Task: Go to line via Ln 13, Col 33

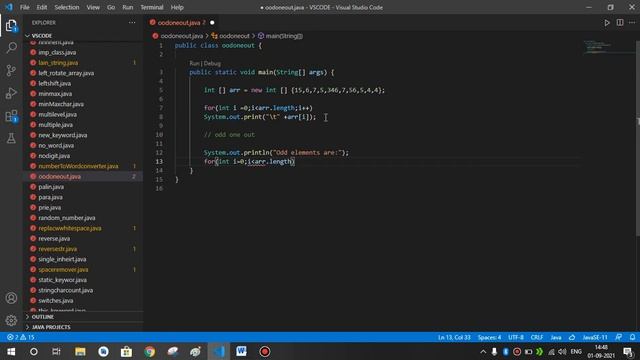Action: coord(454,338)
